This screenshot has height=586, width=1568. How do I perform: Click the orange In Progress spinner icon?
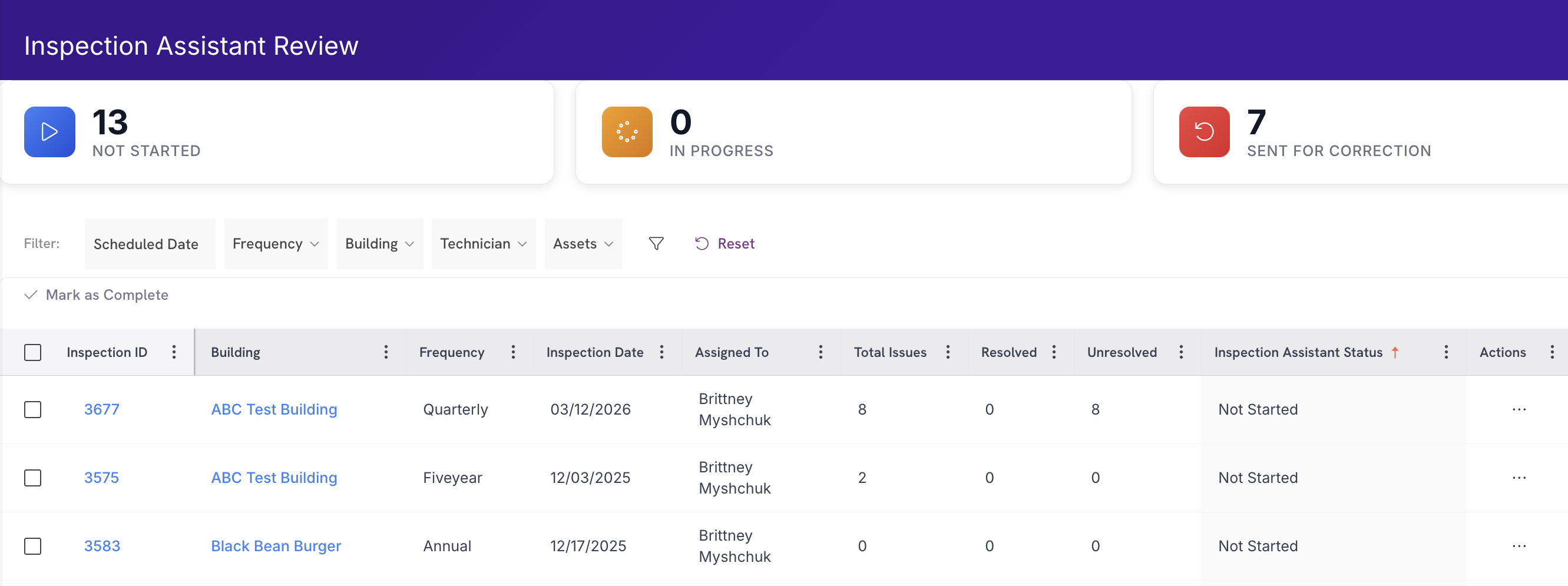[627, 132]
